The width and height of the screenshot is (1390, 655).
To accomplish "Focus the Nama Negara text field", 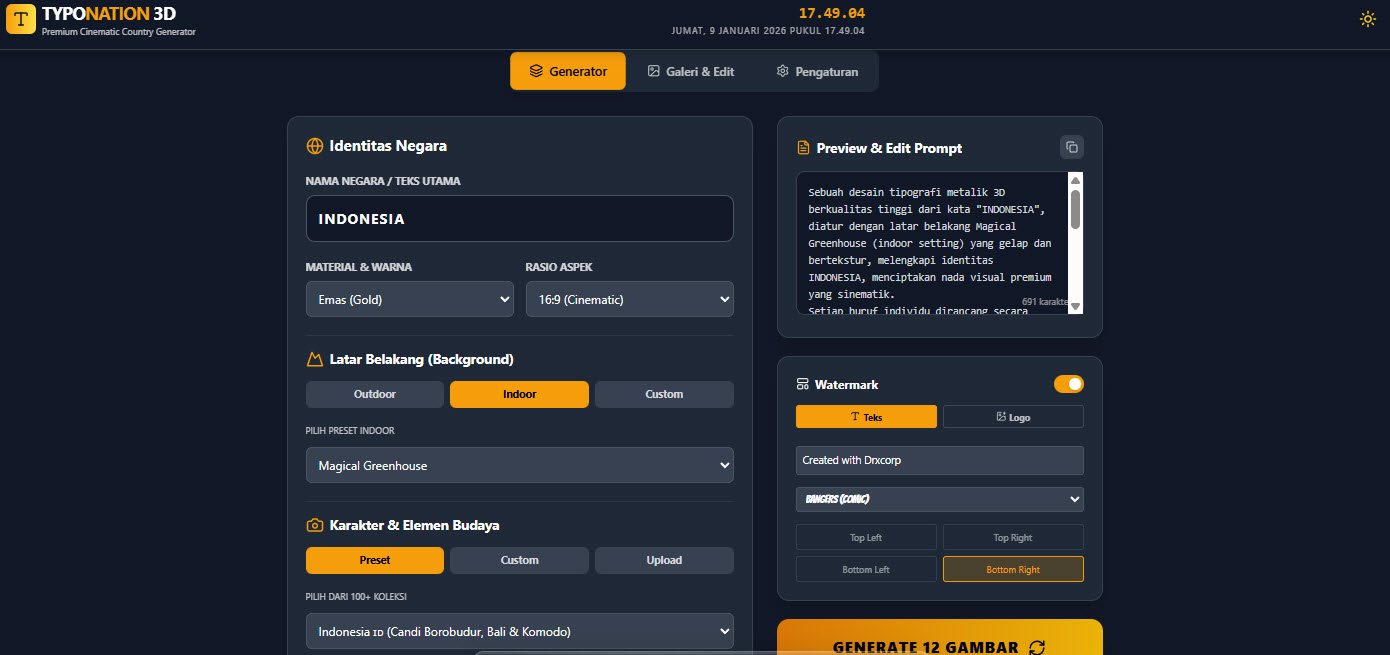I will coord(520,218).
